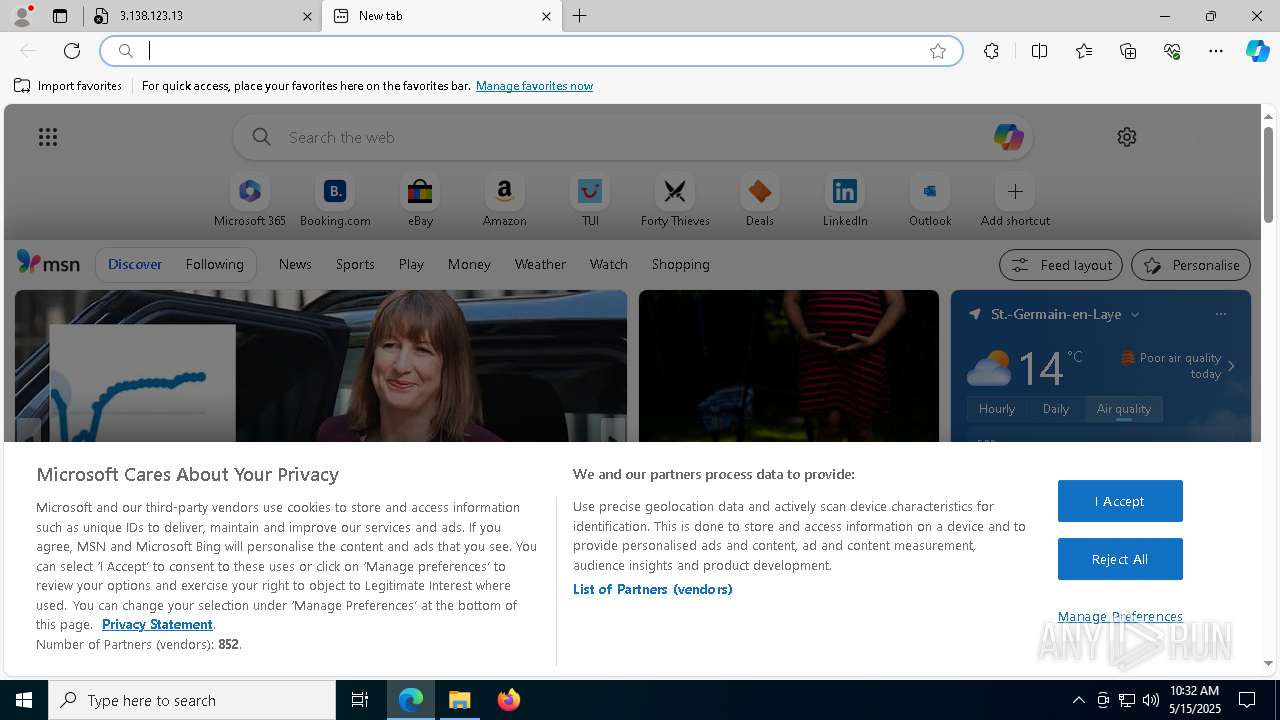
Task: Expand Poor air quality today arrow
Action: pos(1231,366)
